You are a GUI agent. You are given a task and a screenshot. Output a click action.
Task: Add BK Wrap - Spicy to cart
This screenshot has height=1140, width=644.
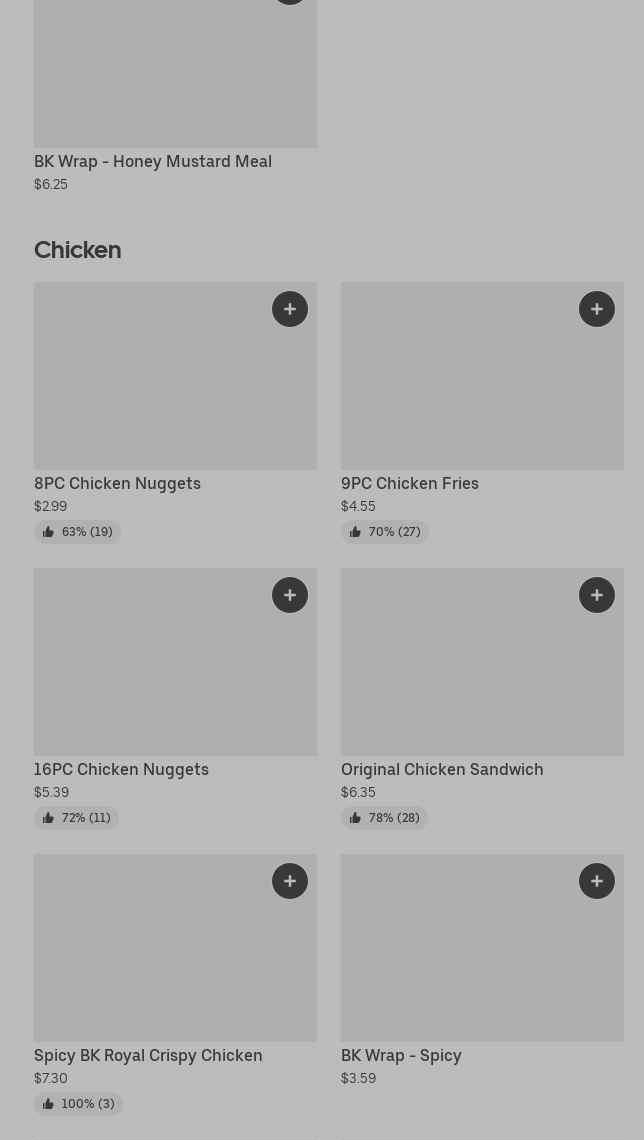tap(597, 881)
